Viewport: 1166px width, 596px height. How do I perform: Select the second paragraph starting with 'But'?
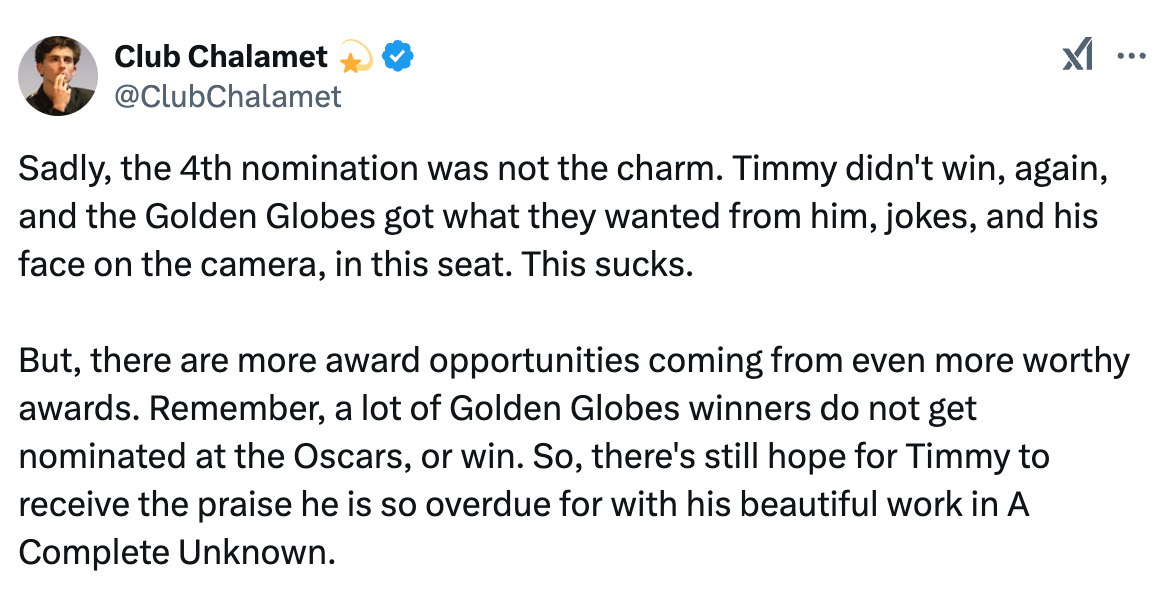point(573,456)
